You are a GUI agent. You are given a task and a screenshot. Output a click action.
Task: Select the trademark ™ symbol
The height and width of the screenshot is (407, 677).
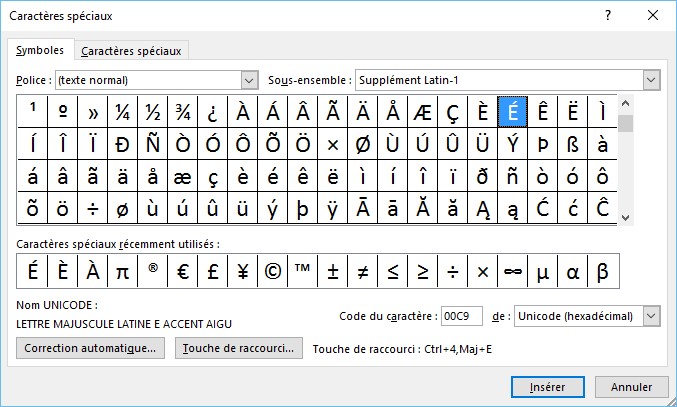click(x=303, y=271)
